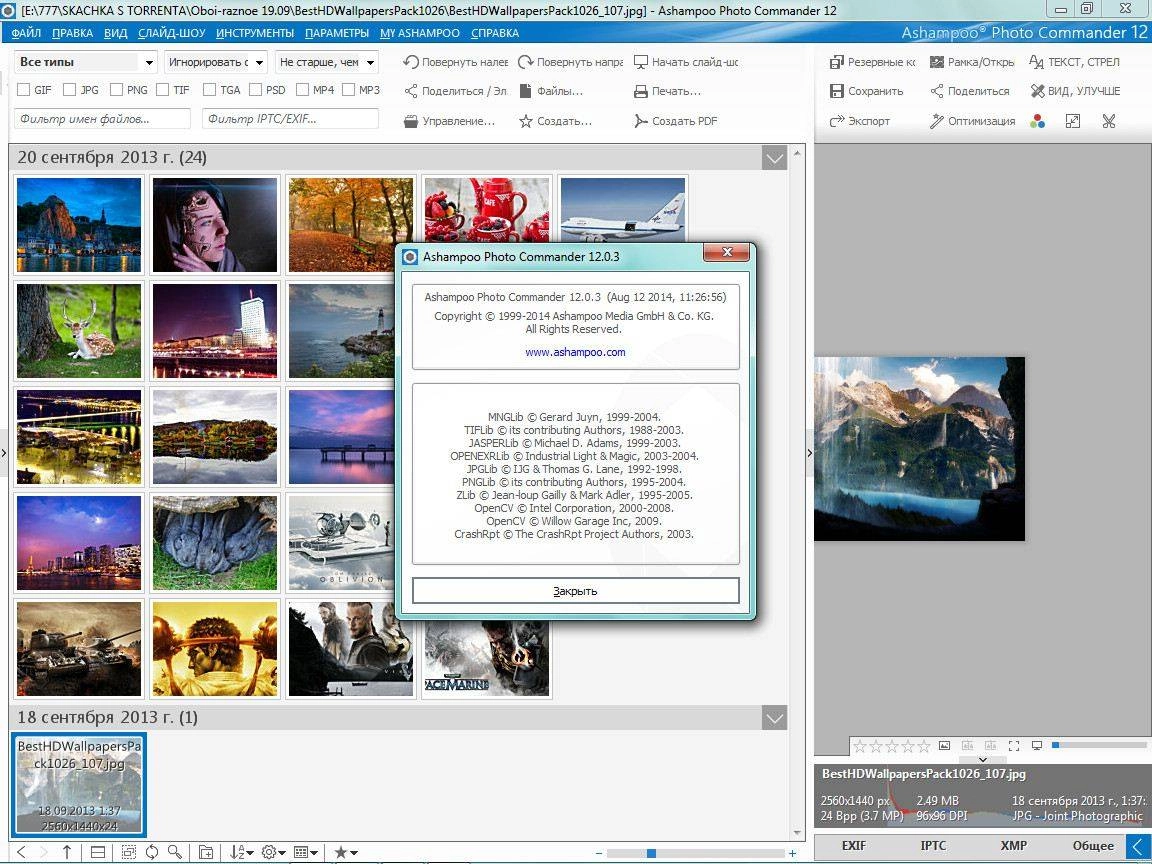Image resolution: width=1152 pixels, height=864 pixels.
Task: Click the Закрыть button in About dialog
Action: click(x=575, y=591)
